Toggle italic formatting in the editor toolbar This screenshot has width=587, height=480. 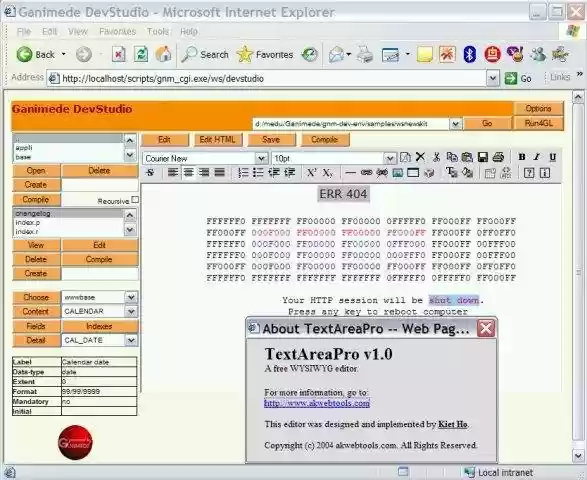tap(537, 157)
